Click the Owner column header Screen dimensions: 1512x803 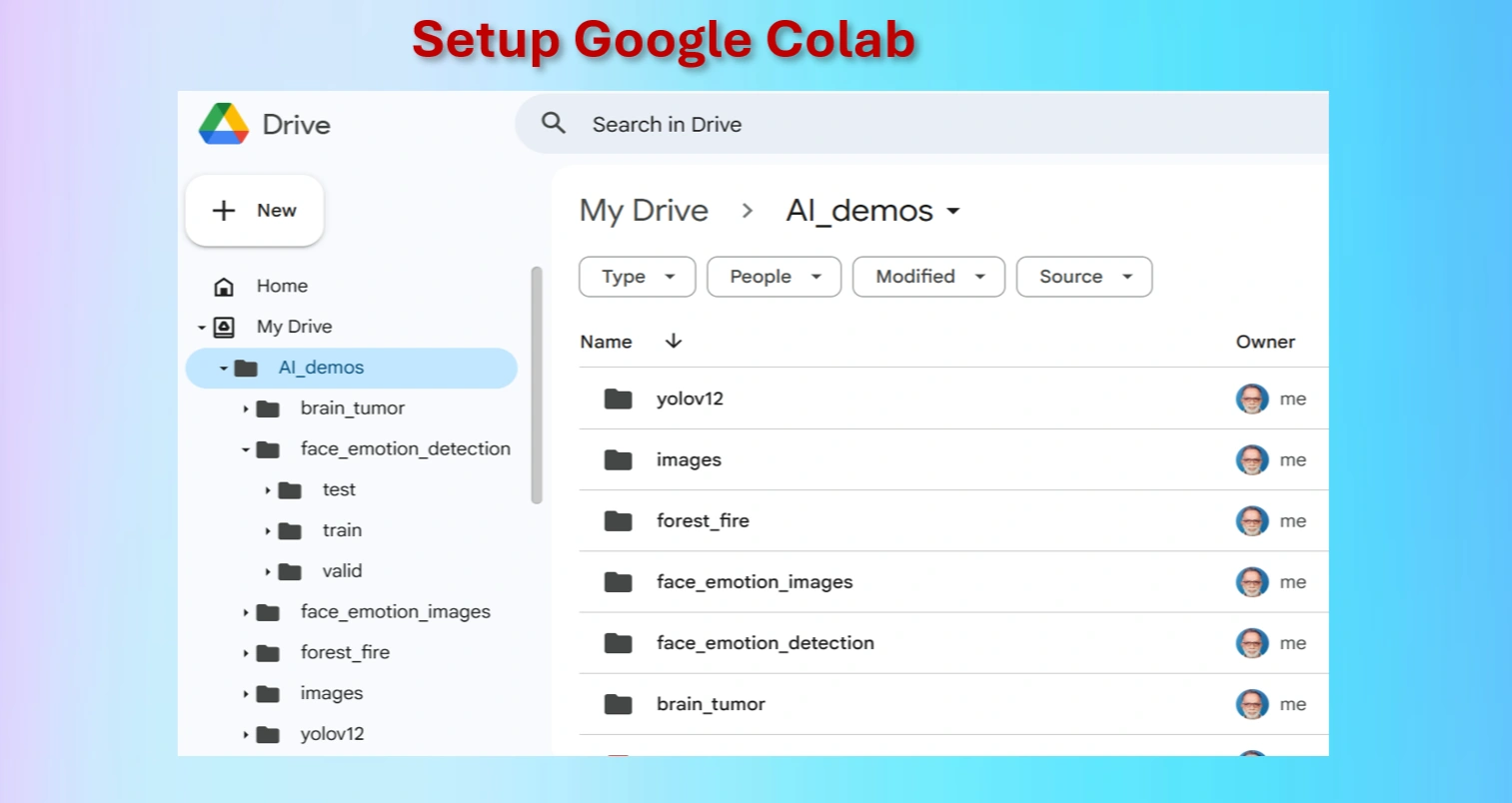pyautogui.click(x=1265, y=342)
